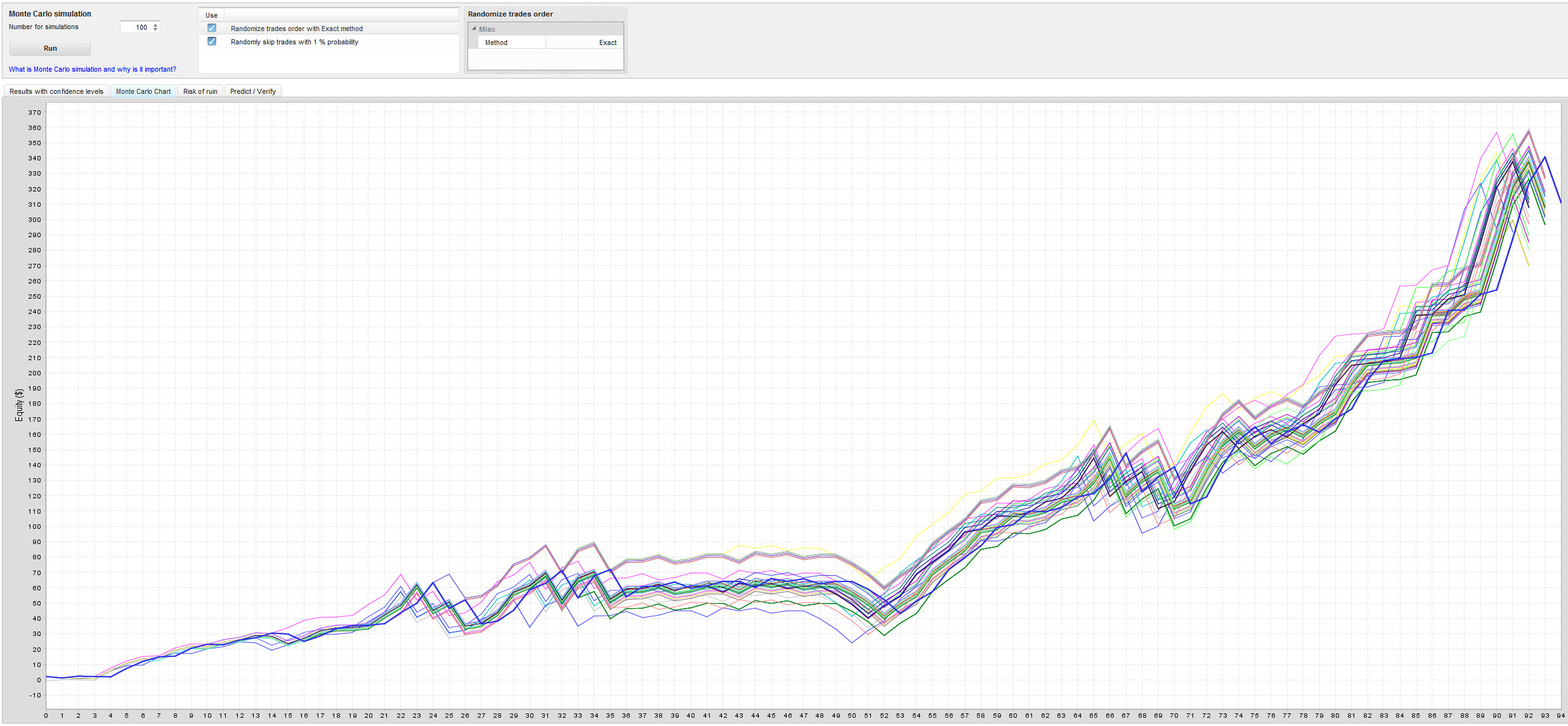Click the 370 value on the equity axis
This screenshot has width=1568, height=726.
click(34, 112)
